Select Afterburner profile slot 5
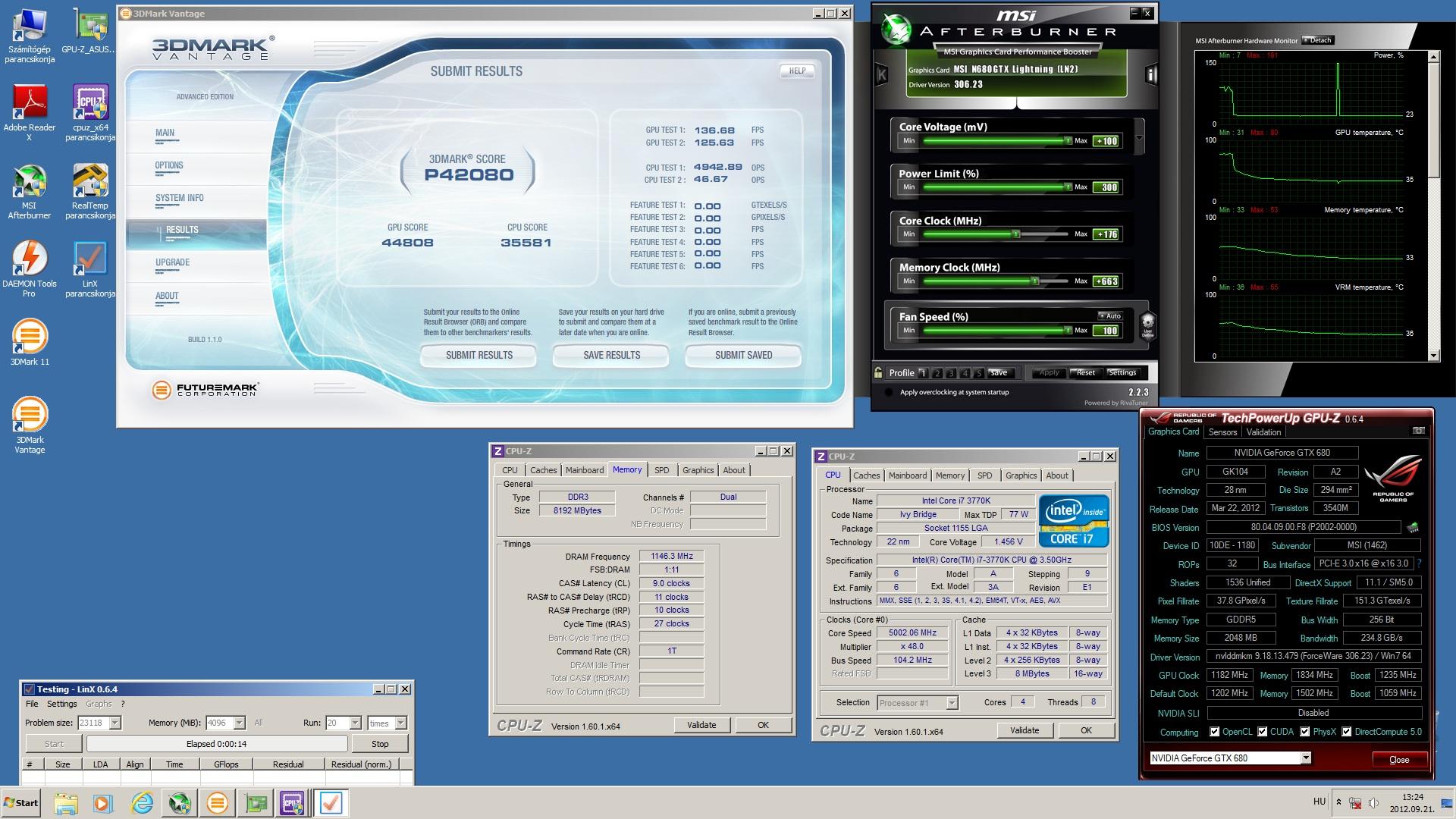Image resolution: width=1456 pixels, height=819 pixels. point(979,372)
